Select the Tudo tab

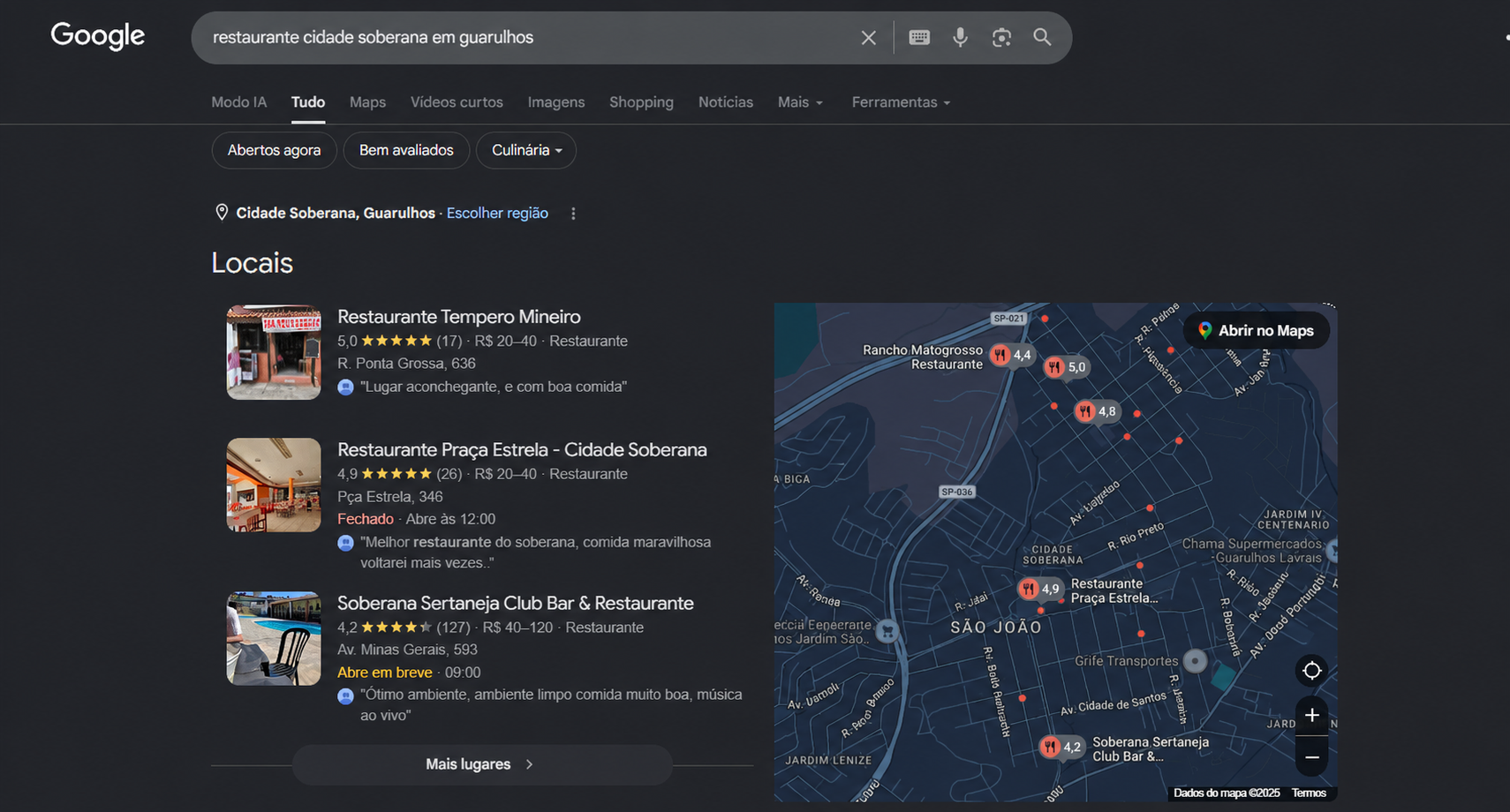point(308,102)
